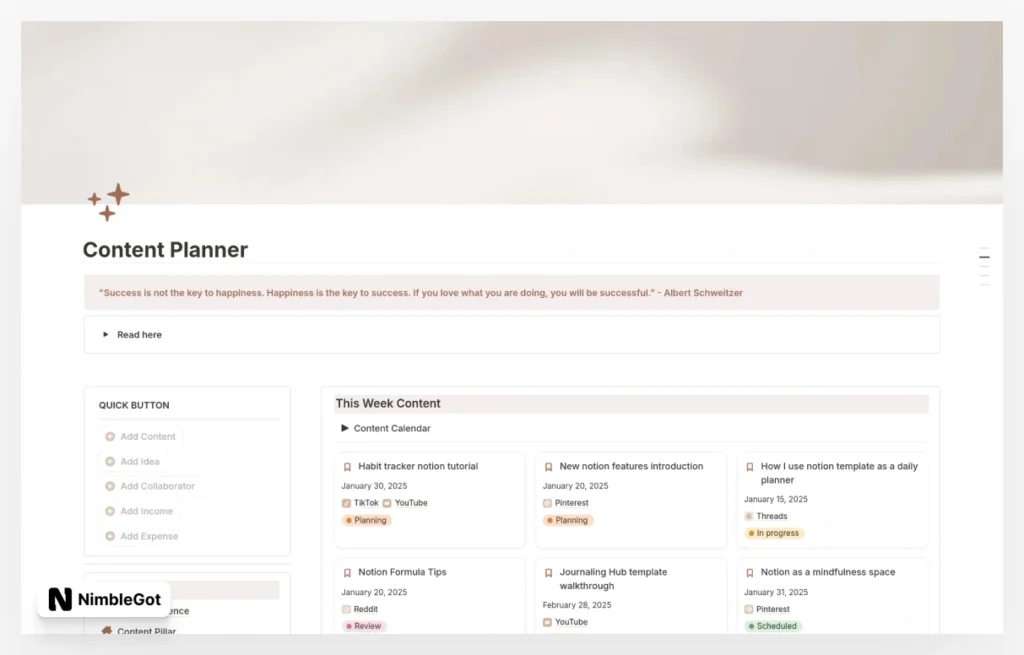This screenshot has width=1024, height=655.
Task: Click the Add Expense button
Action: point(142,536)
